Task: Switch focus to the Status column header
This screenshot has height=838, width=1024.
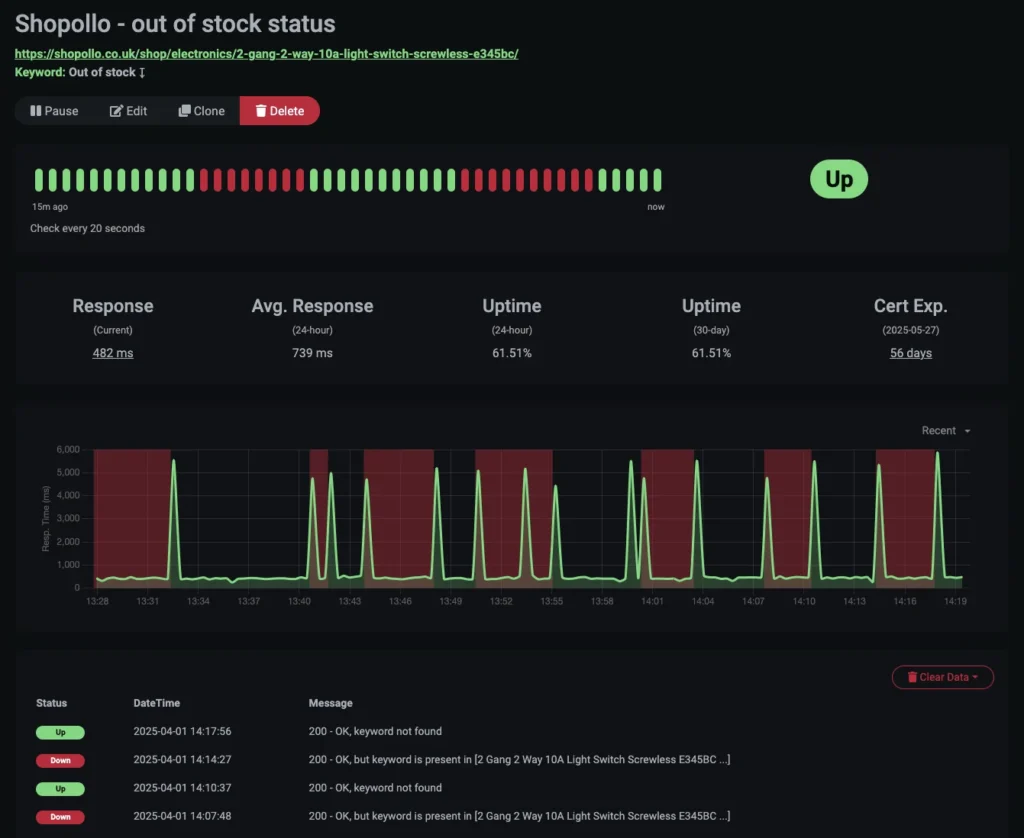Action: [x=51, y=703]
